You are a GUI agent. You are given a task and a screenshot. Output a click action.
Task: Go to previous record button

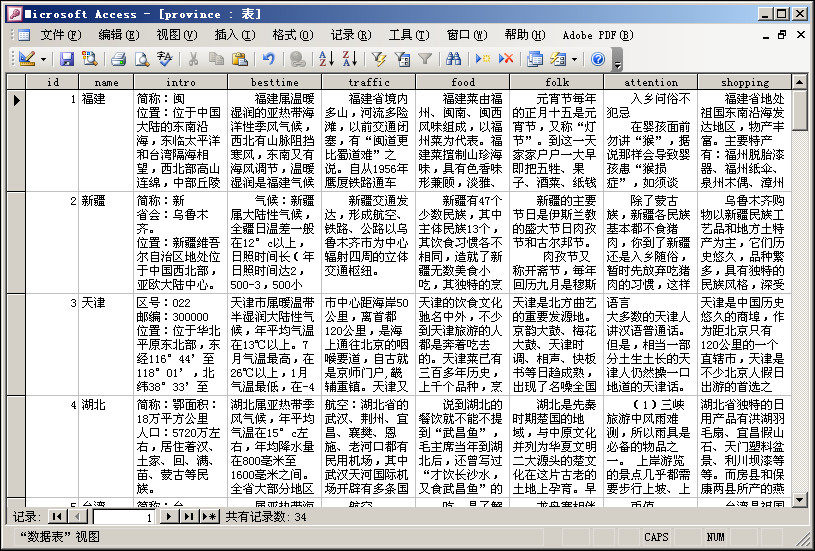click(x=77, y=517)
